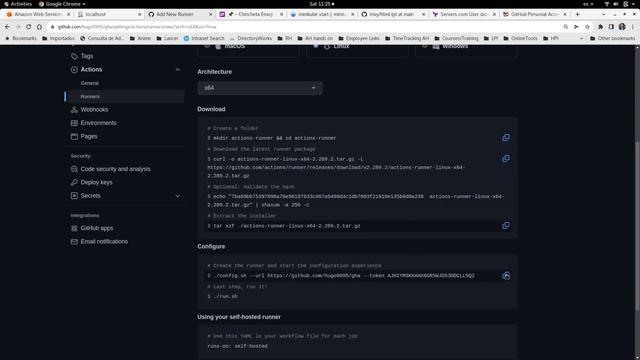
Task: Open the clock calendar in top bar
Action: 322,4
